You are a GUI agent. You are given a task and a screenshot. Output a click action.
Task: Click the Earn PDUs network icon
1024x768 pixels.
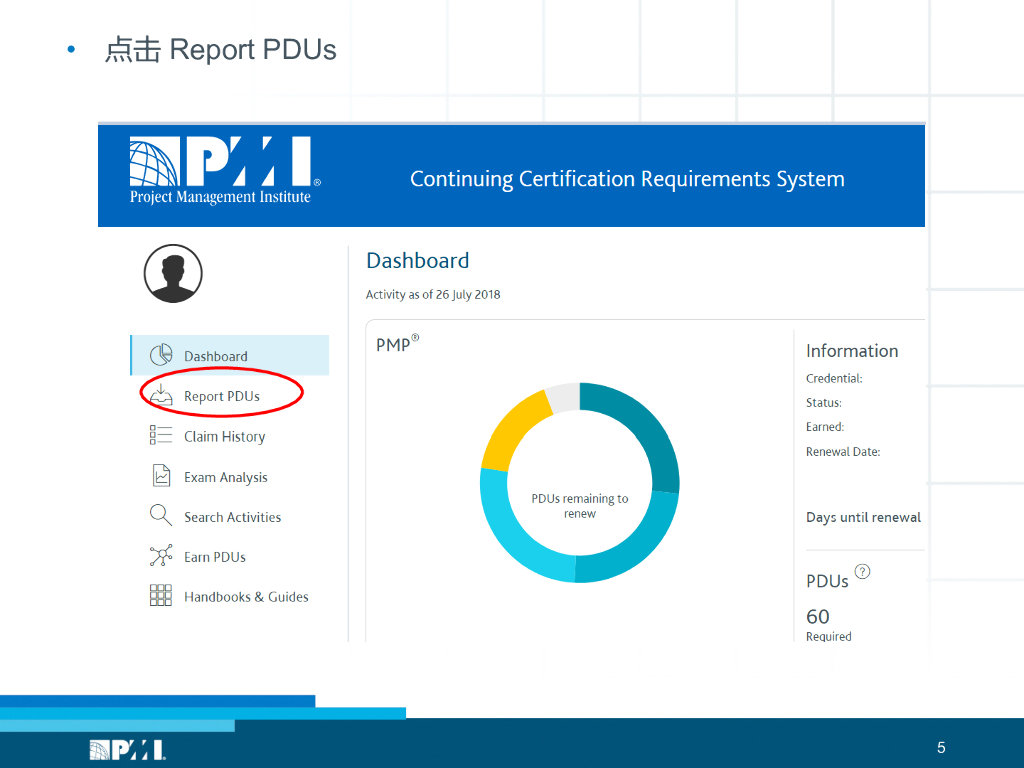161,556
